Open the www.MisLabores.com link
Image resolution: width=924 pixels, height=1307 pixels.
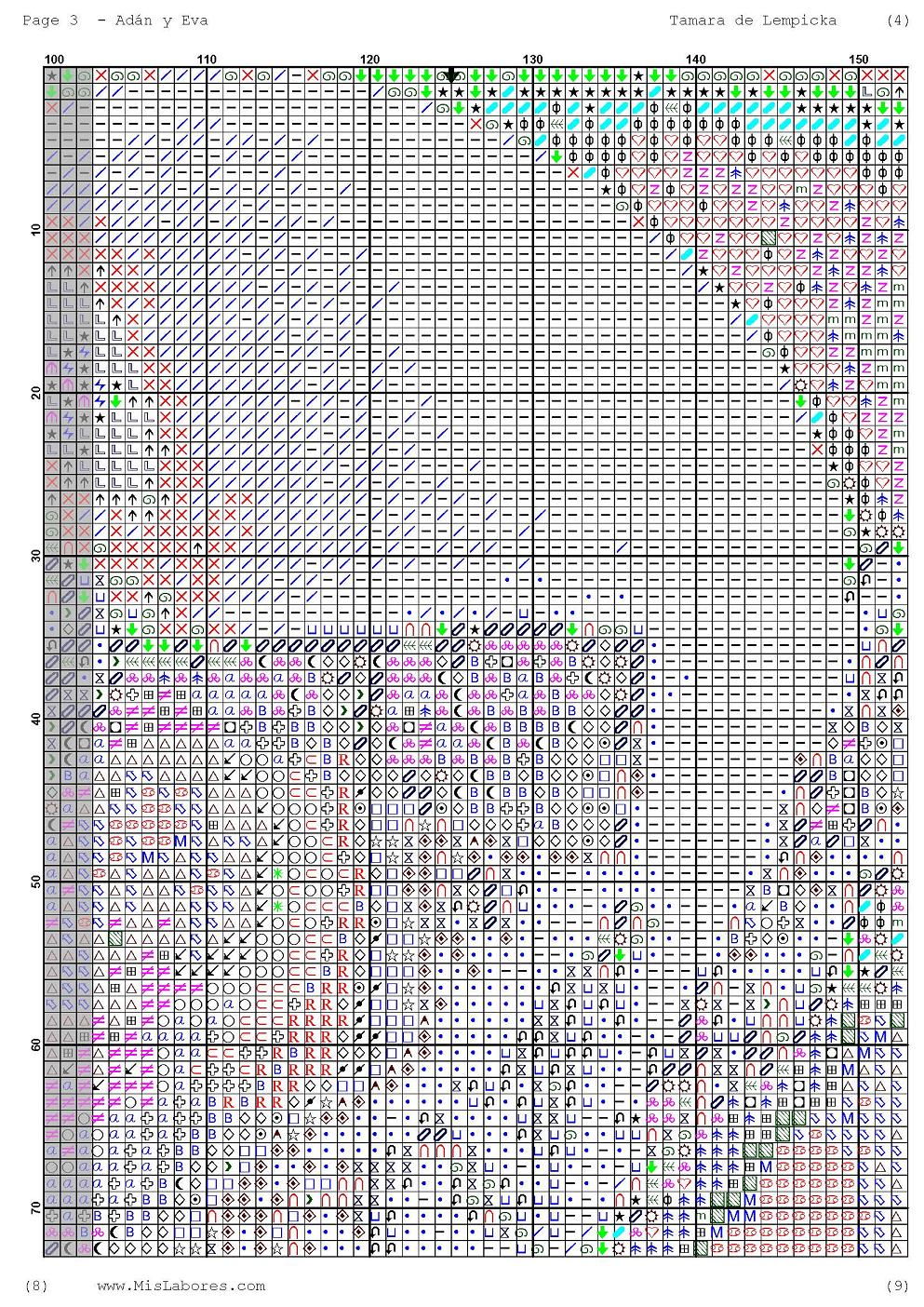click(x=181, y=1286)
